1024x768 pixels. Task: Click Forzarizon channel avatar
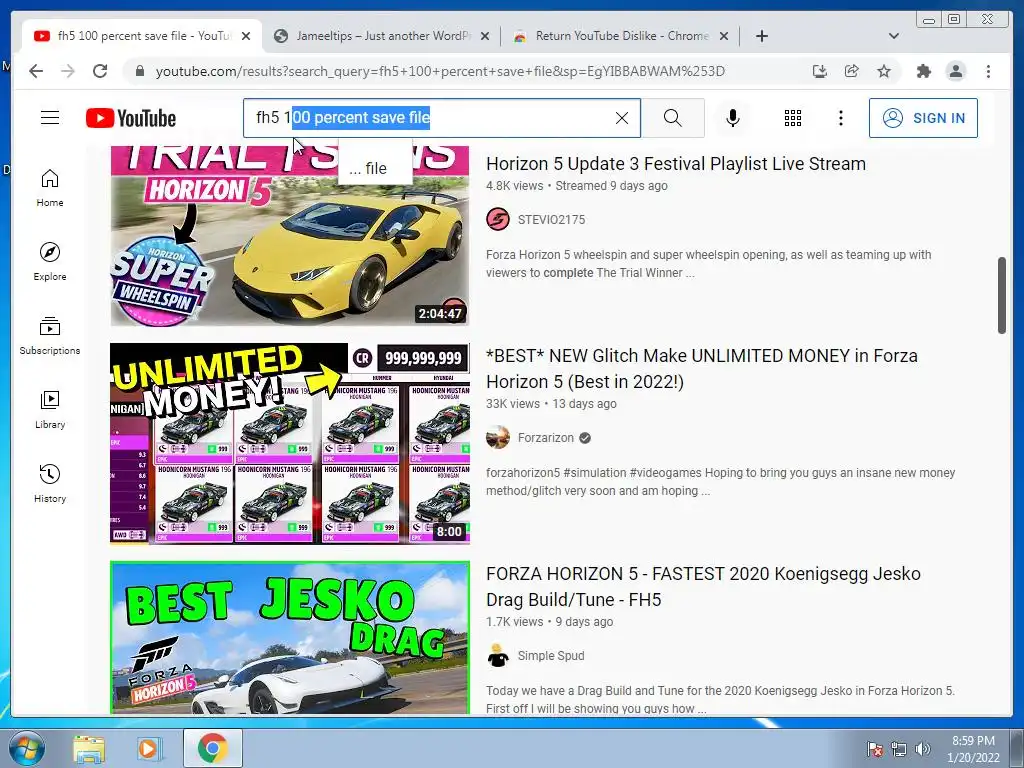click(x=498, y=438)
